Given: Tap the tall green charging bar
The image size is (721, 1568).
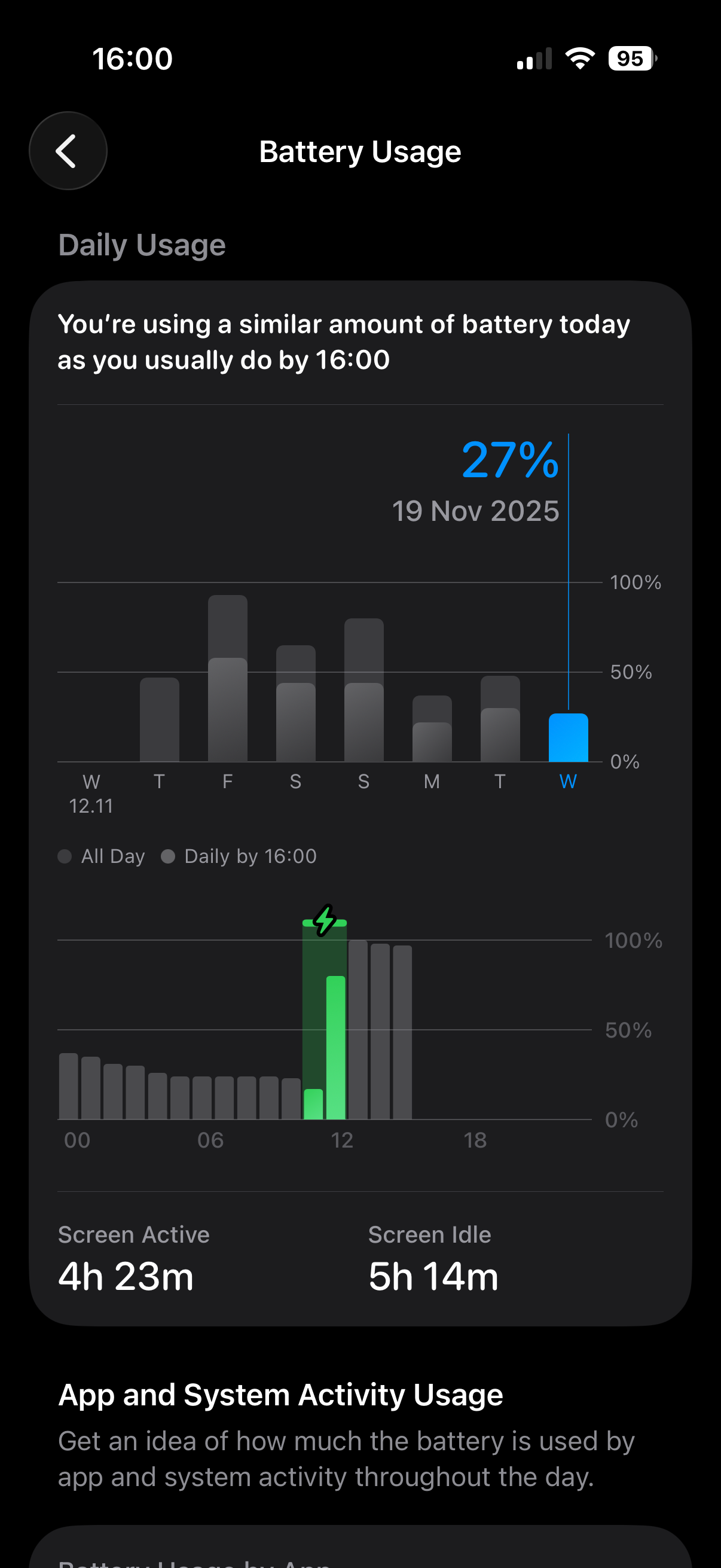Looking at the screenshot, I should (x=336, y=1047).
